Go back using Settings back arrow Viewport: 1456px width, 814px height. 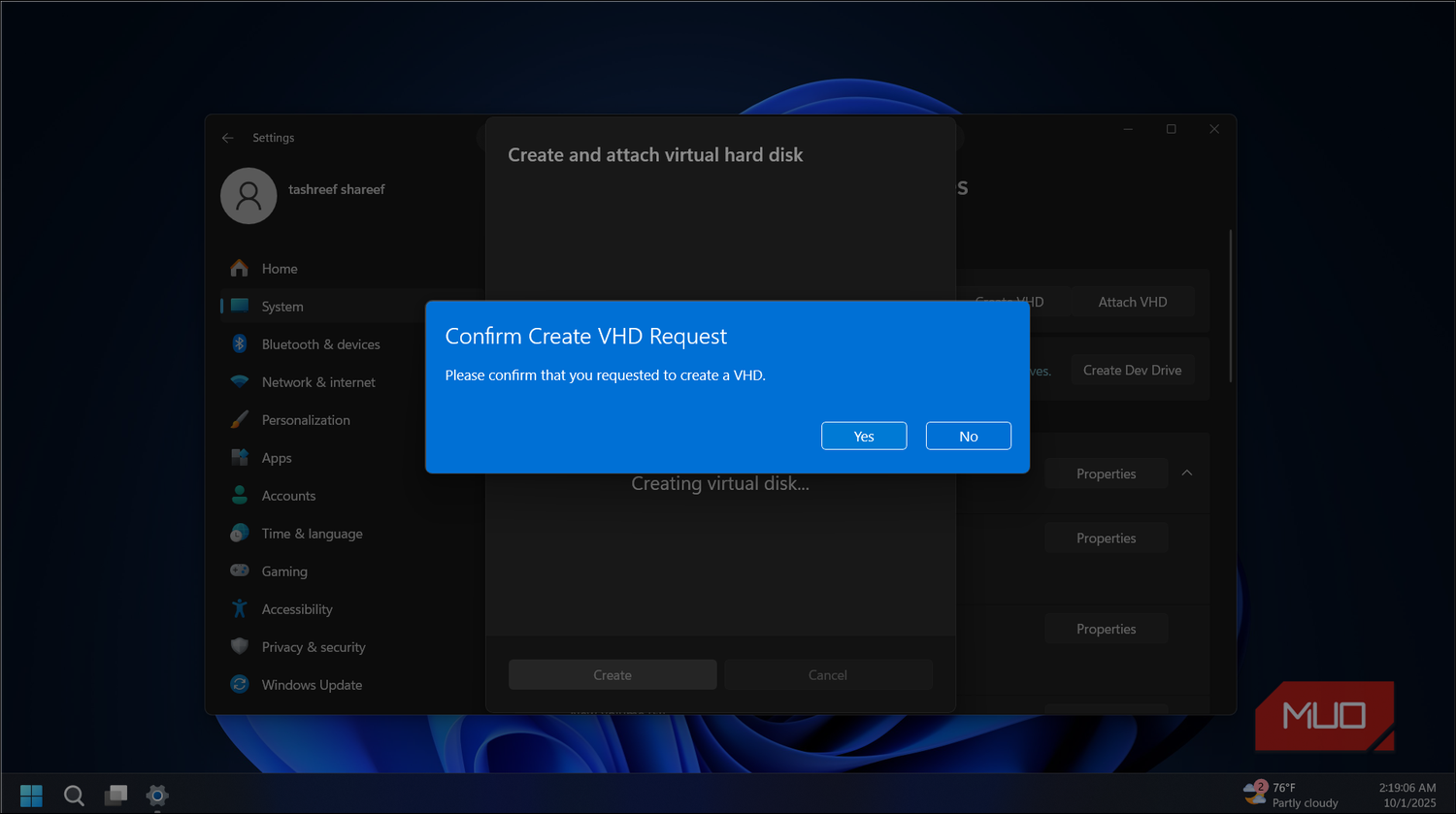coord(228,138)
